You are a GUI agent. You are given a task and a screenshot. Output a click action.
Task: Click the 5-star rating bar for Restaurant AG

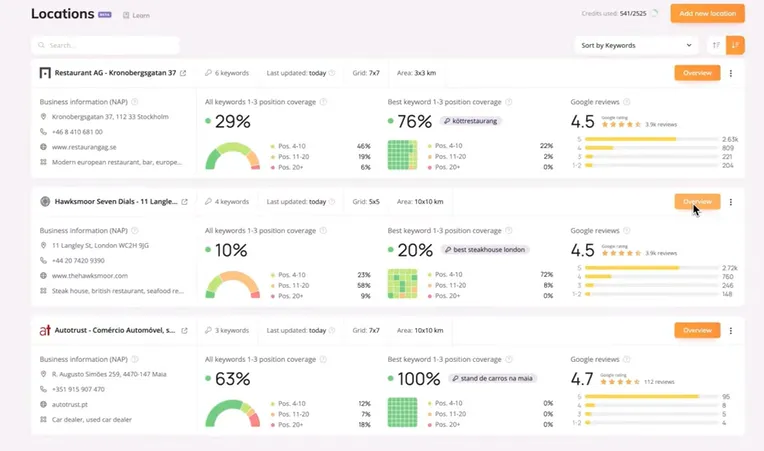tap(650, 139)
